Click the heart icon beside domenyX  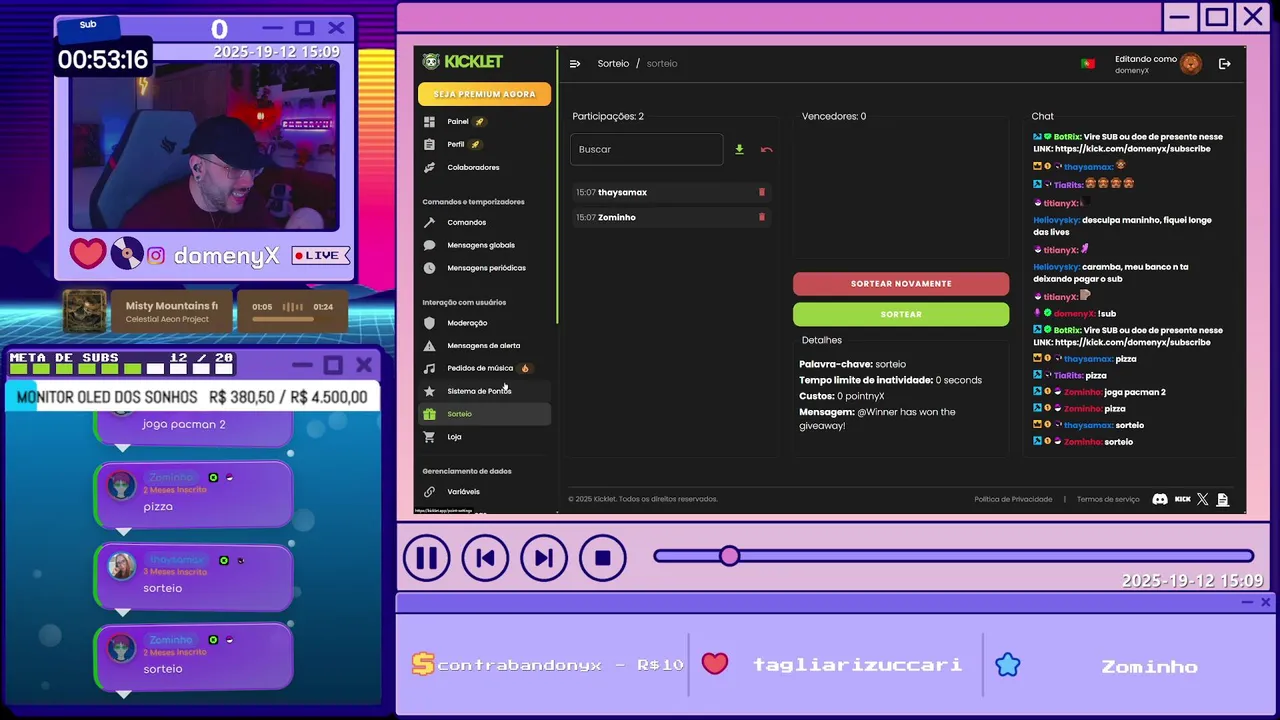click(x=87, y=253)
